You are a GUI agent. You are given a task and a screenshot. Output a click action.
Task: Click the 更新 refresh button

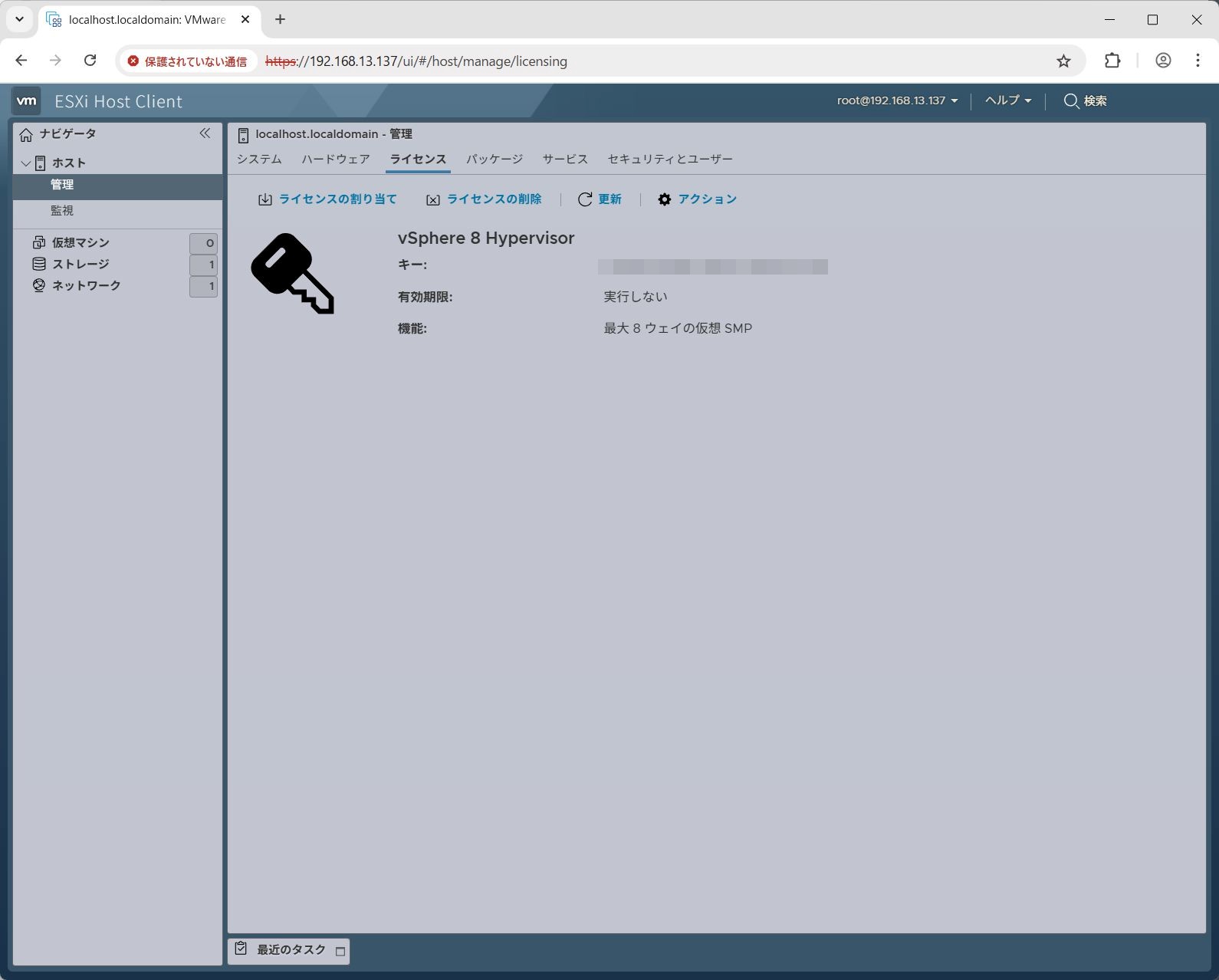pyautogui.click(x=600, y=199)
